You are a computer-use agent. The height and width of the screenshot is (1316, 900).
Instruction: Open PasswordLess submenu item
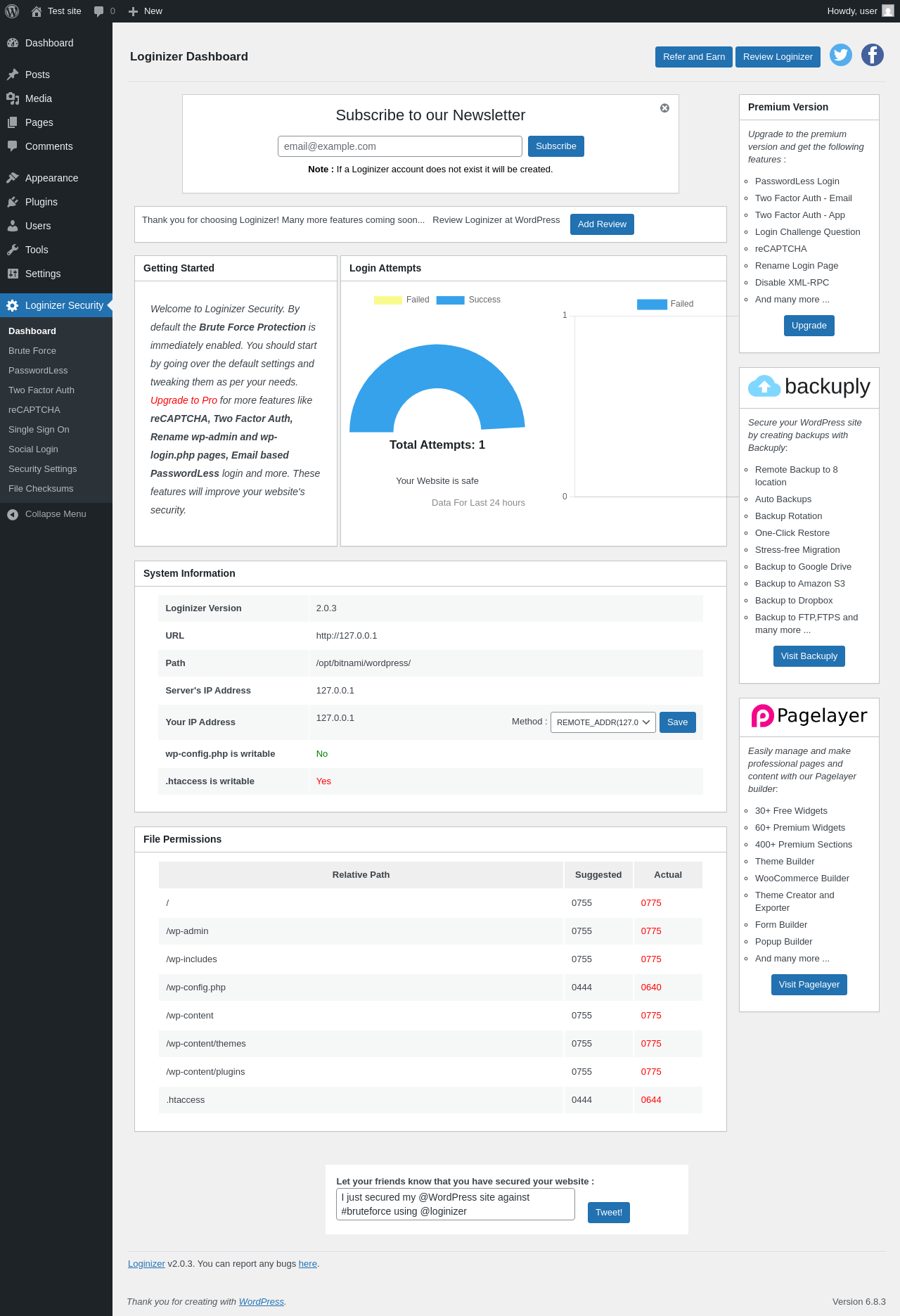(38, 371)
